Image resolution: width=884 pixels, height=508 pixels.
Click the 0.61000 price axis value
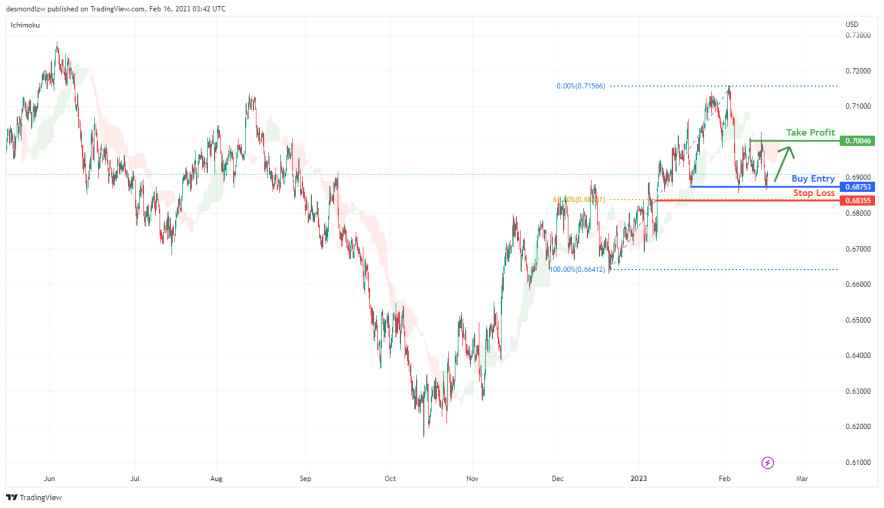click(858, 462)
